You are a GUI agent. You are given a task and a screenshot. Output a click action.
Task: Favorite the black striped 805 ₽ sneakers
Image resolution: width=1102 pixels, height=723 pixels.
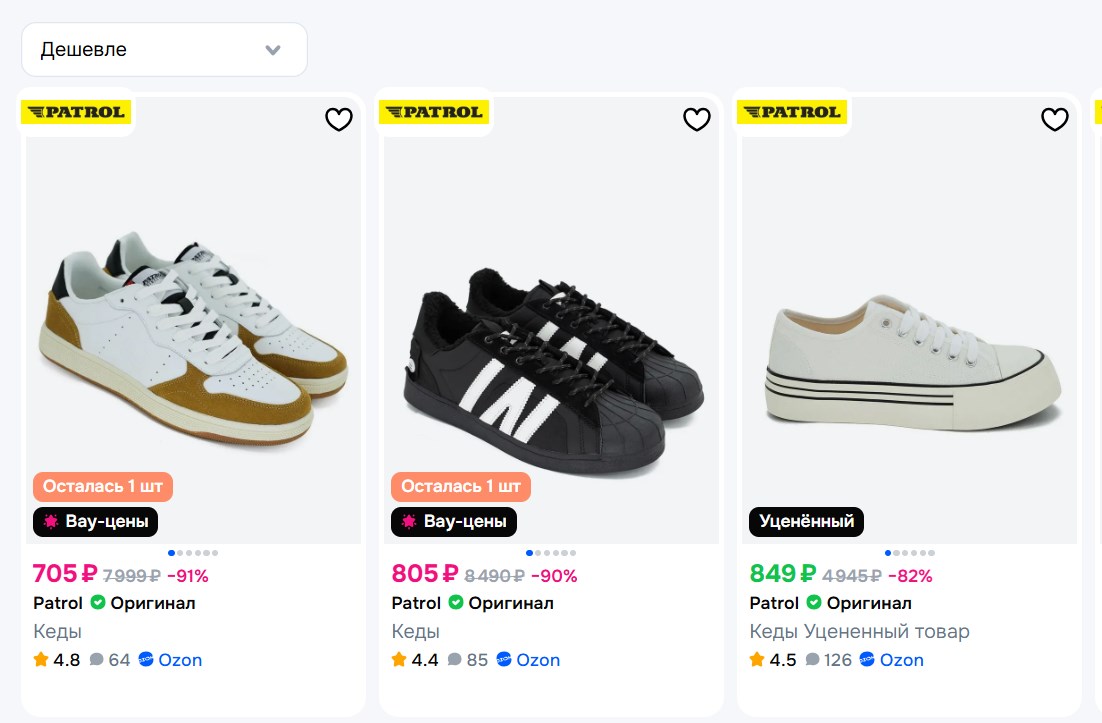click(x=696, y=120)
